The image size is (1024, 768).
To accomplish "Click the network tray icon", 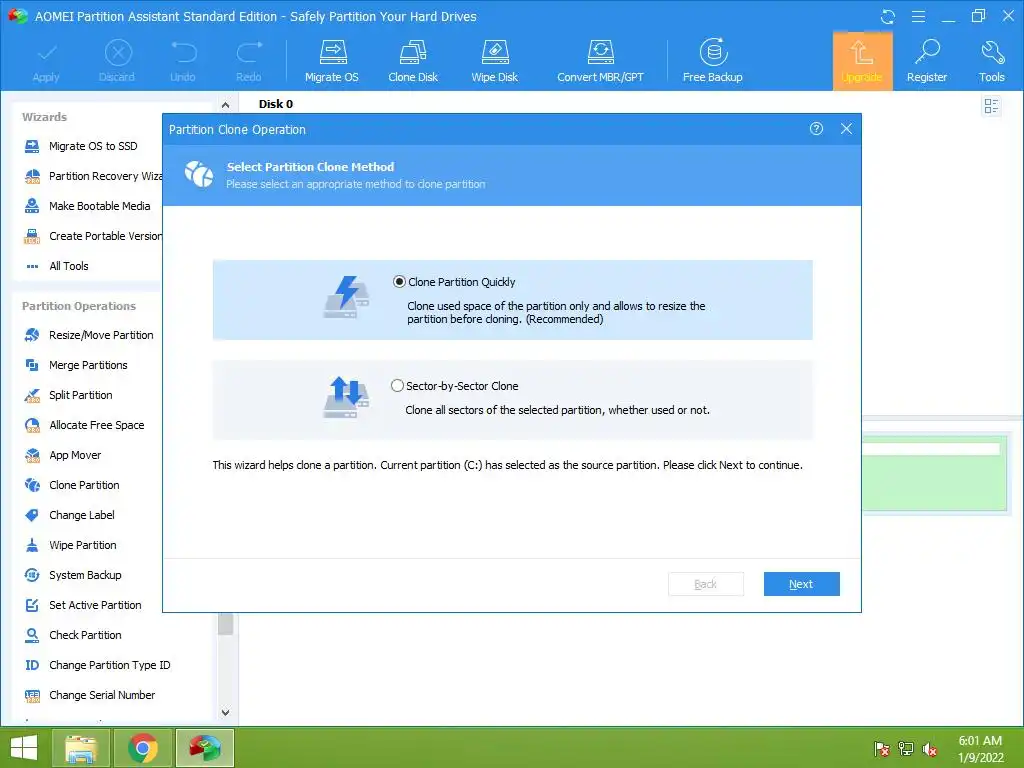I will [x=906, y=749].
